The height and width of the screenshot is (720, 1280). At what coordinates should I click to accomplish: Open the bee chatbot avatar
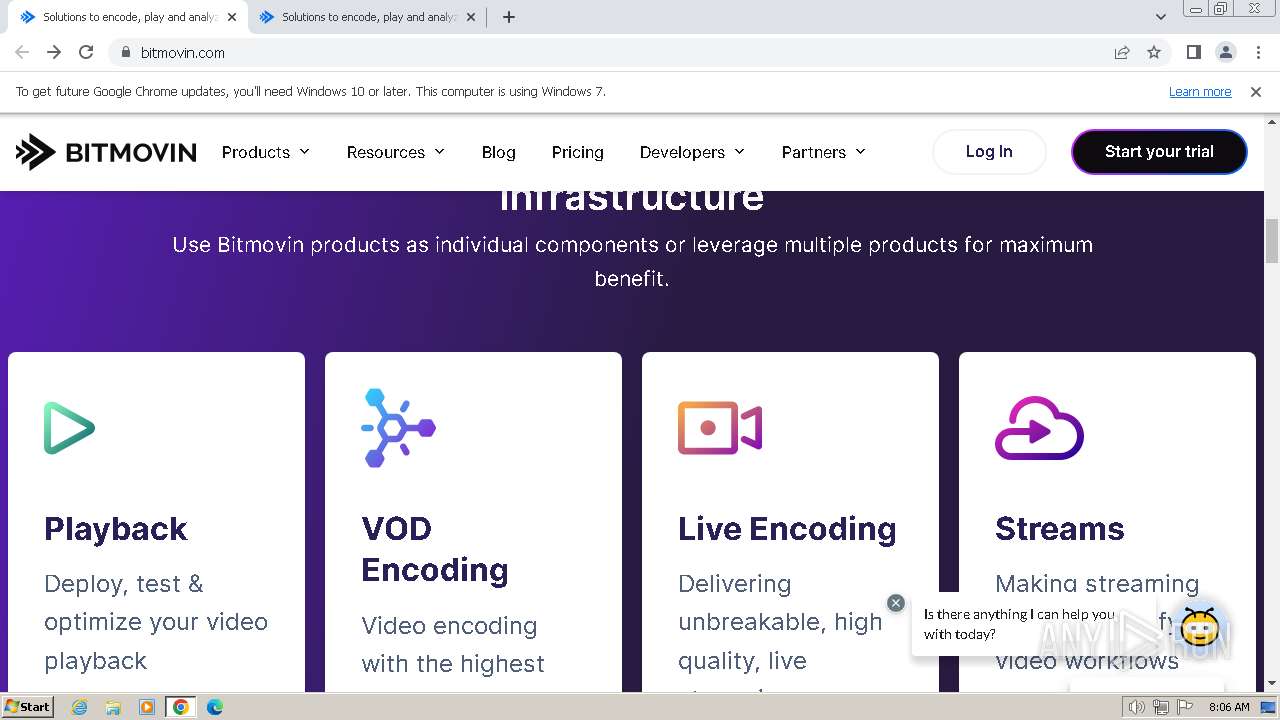[x=1200, y=626]
